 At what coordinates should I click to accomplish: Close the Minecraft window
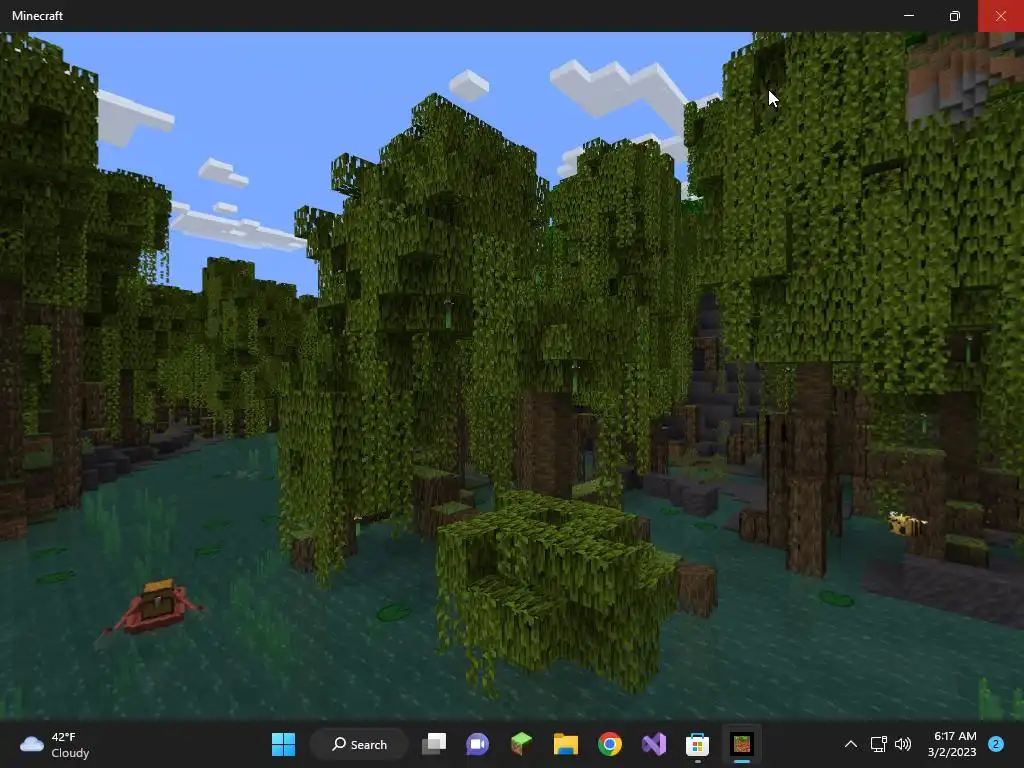pos(1000,16)
